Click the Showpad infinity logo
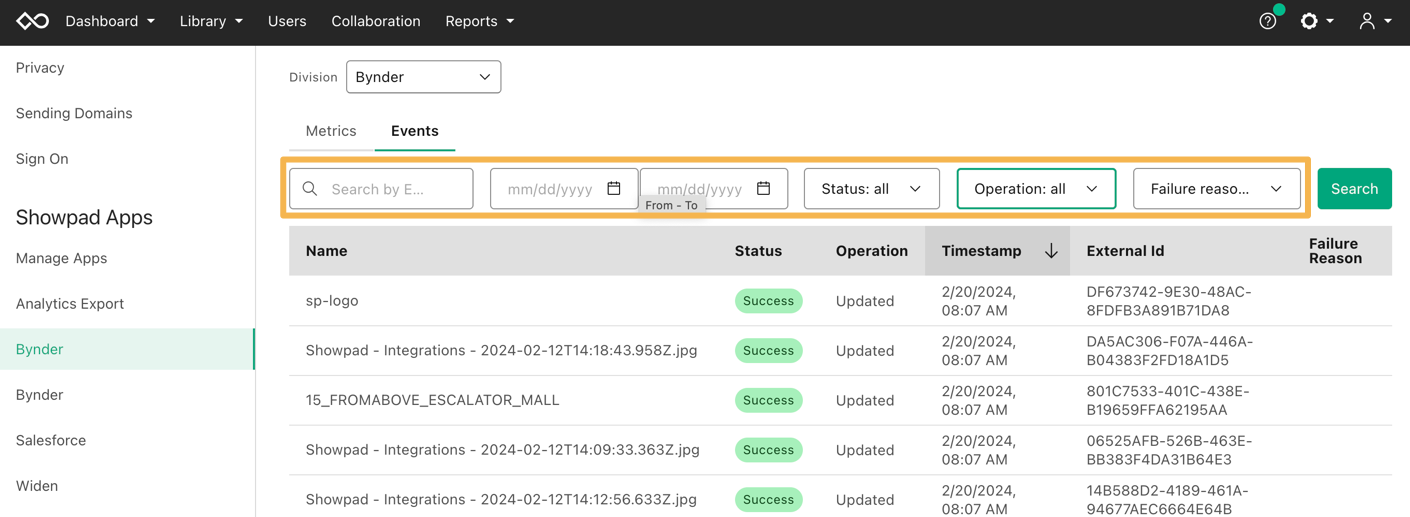 (x=32, y=21)
